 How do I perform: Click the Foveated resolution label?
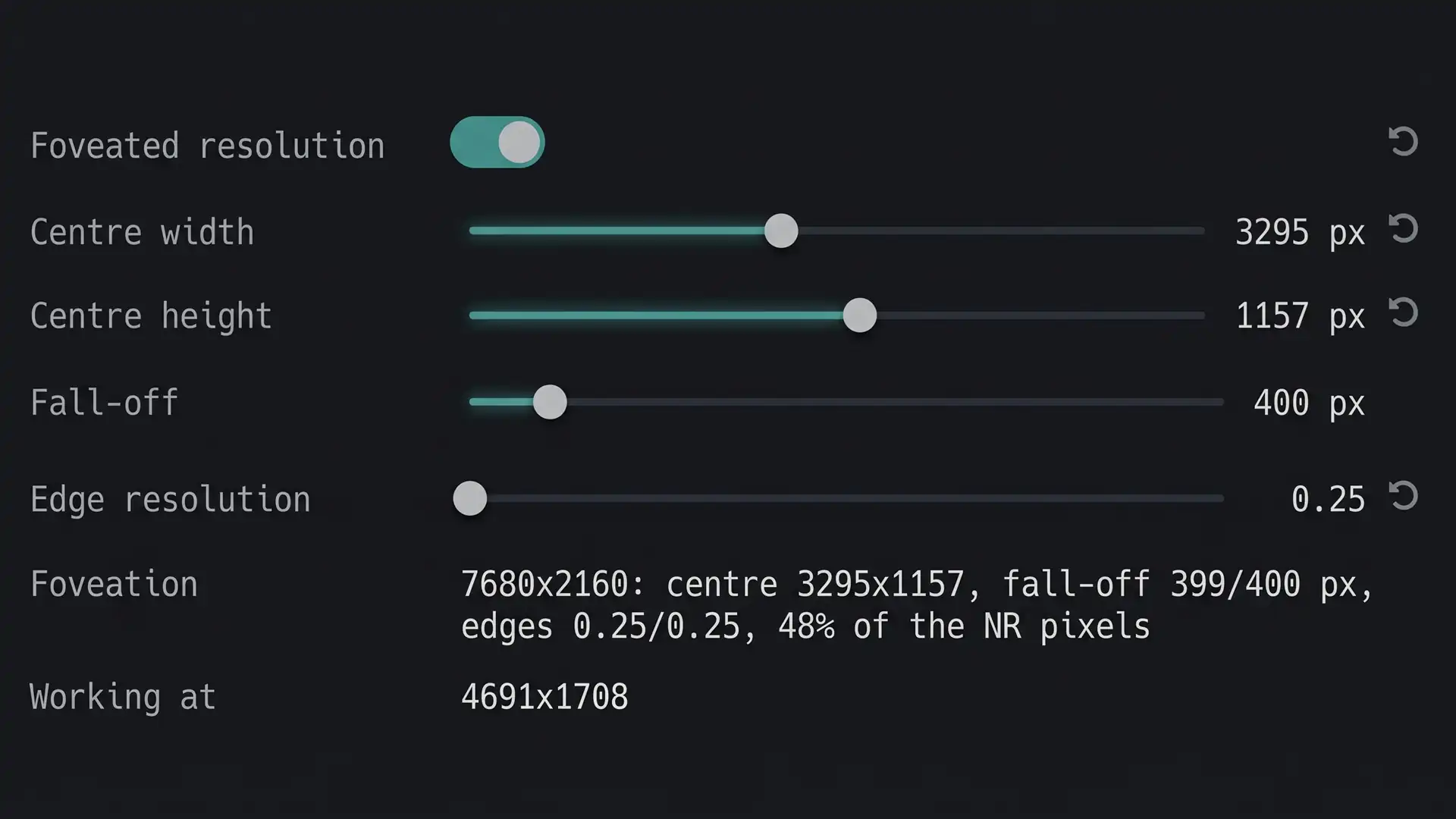pyautogui.click(x=207, y=146)
